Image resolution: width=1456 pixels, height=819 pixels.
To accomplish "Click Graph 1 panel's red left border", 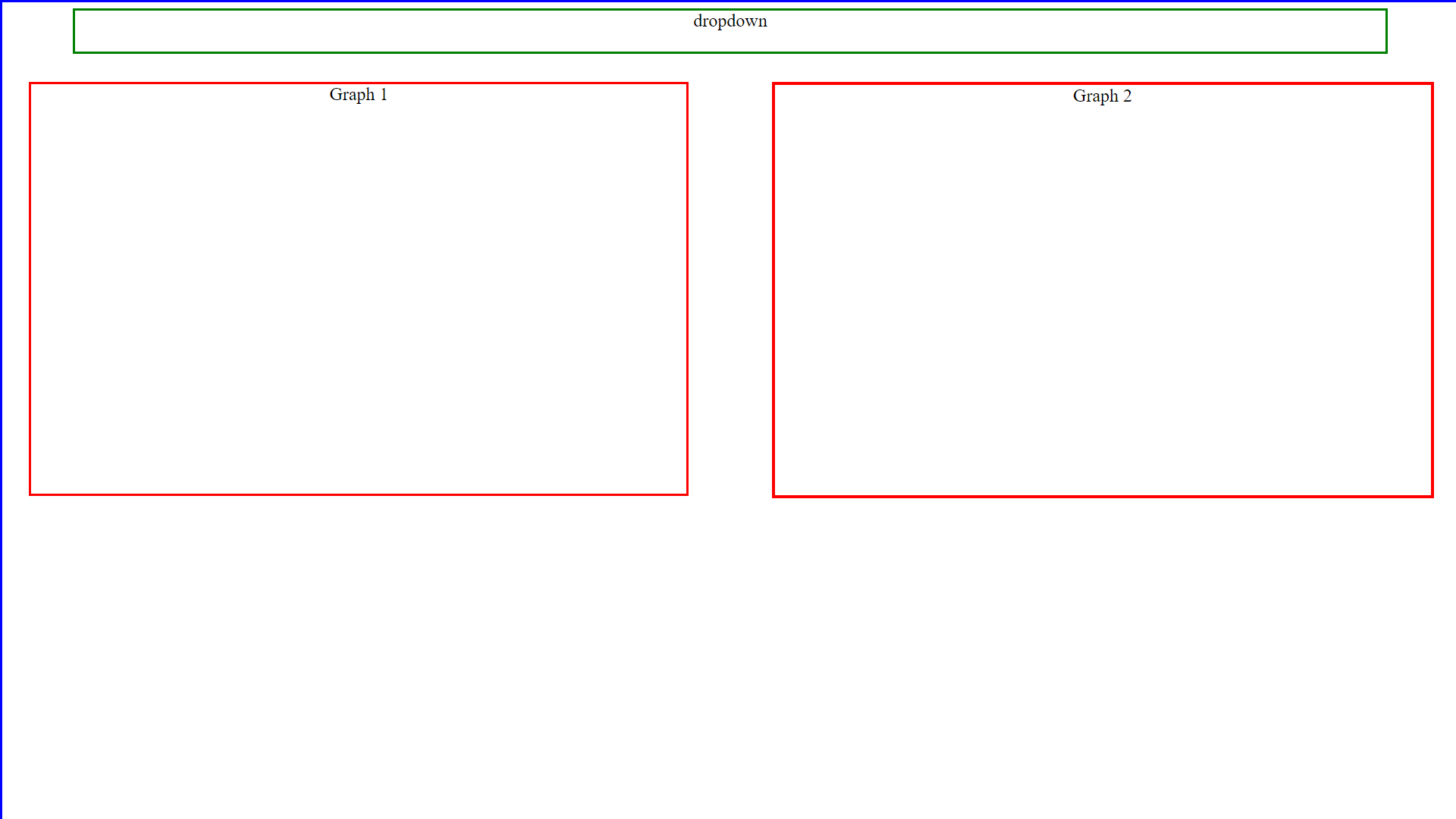I will pyautogui.click(x=30, y=288).
